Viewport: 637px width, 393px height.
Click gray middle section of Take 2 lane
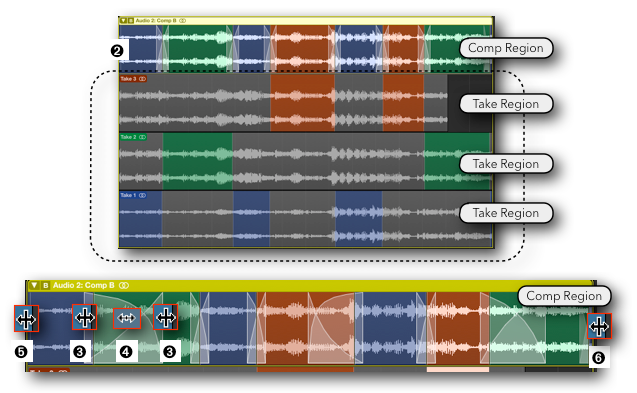pos(328,161)
